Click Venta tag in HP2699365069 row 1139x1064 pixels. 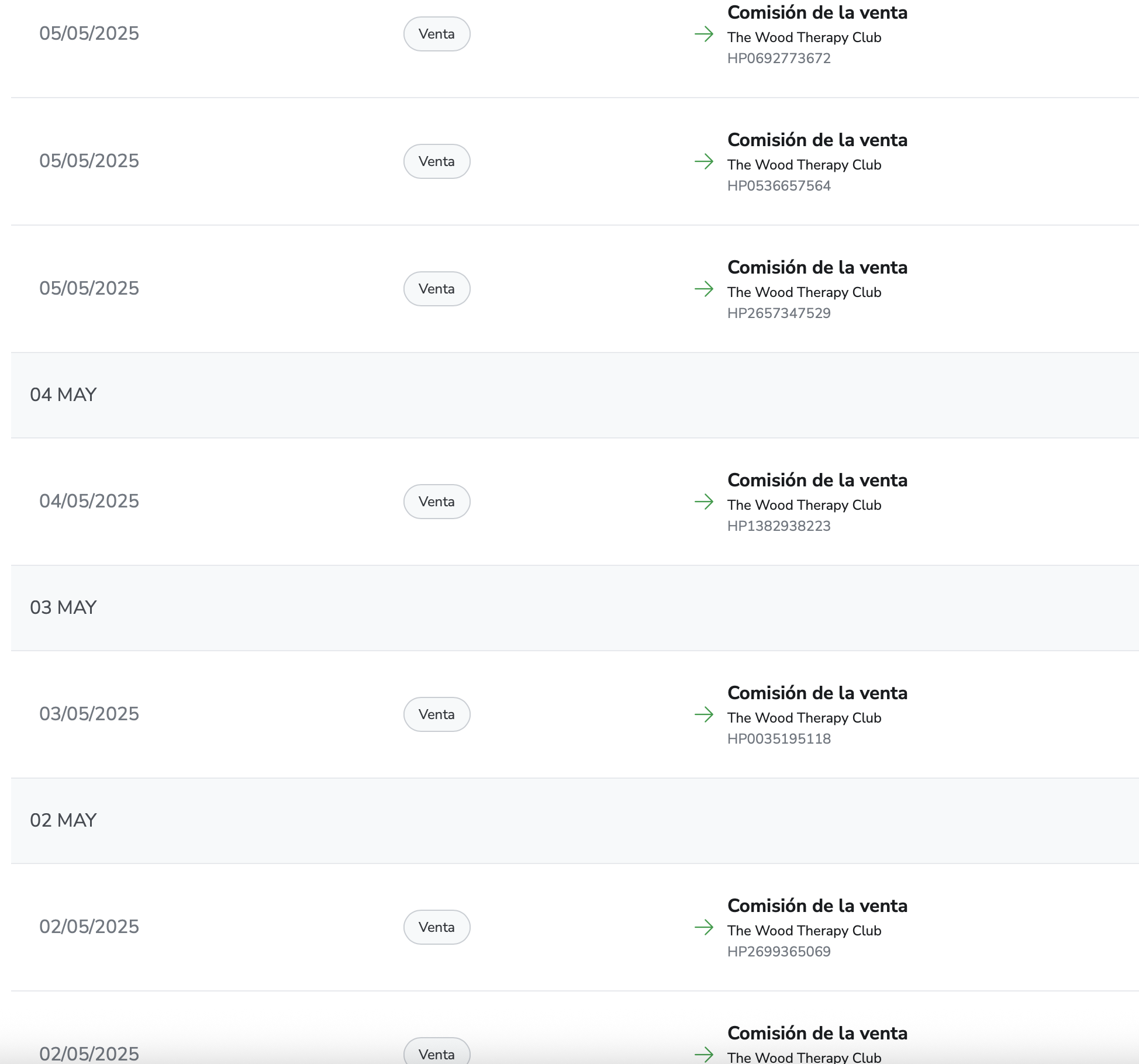437,927
